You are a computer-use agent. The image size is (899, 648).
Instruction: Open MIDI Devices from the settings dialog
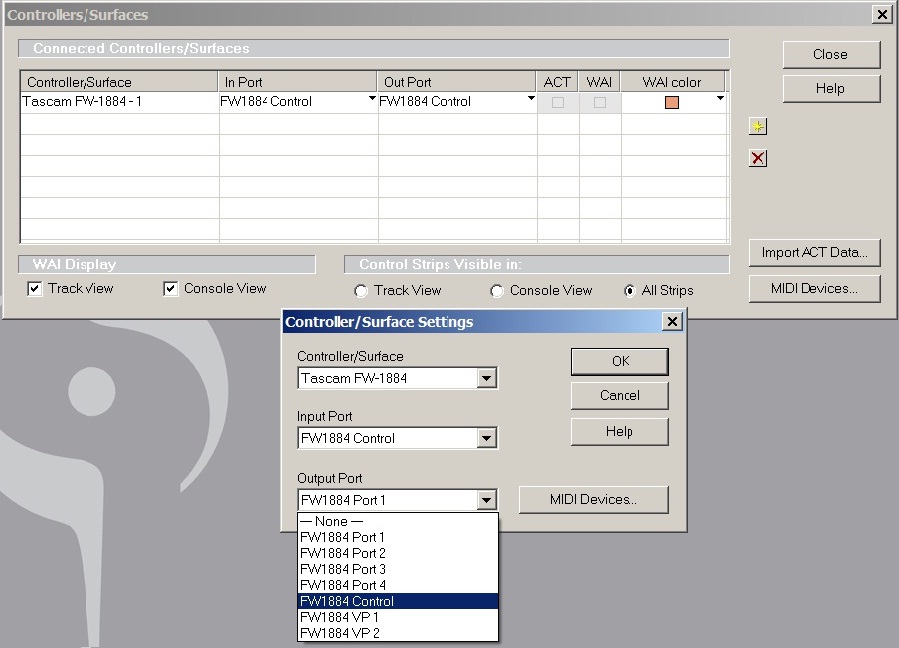click(x=593, y=499)
